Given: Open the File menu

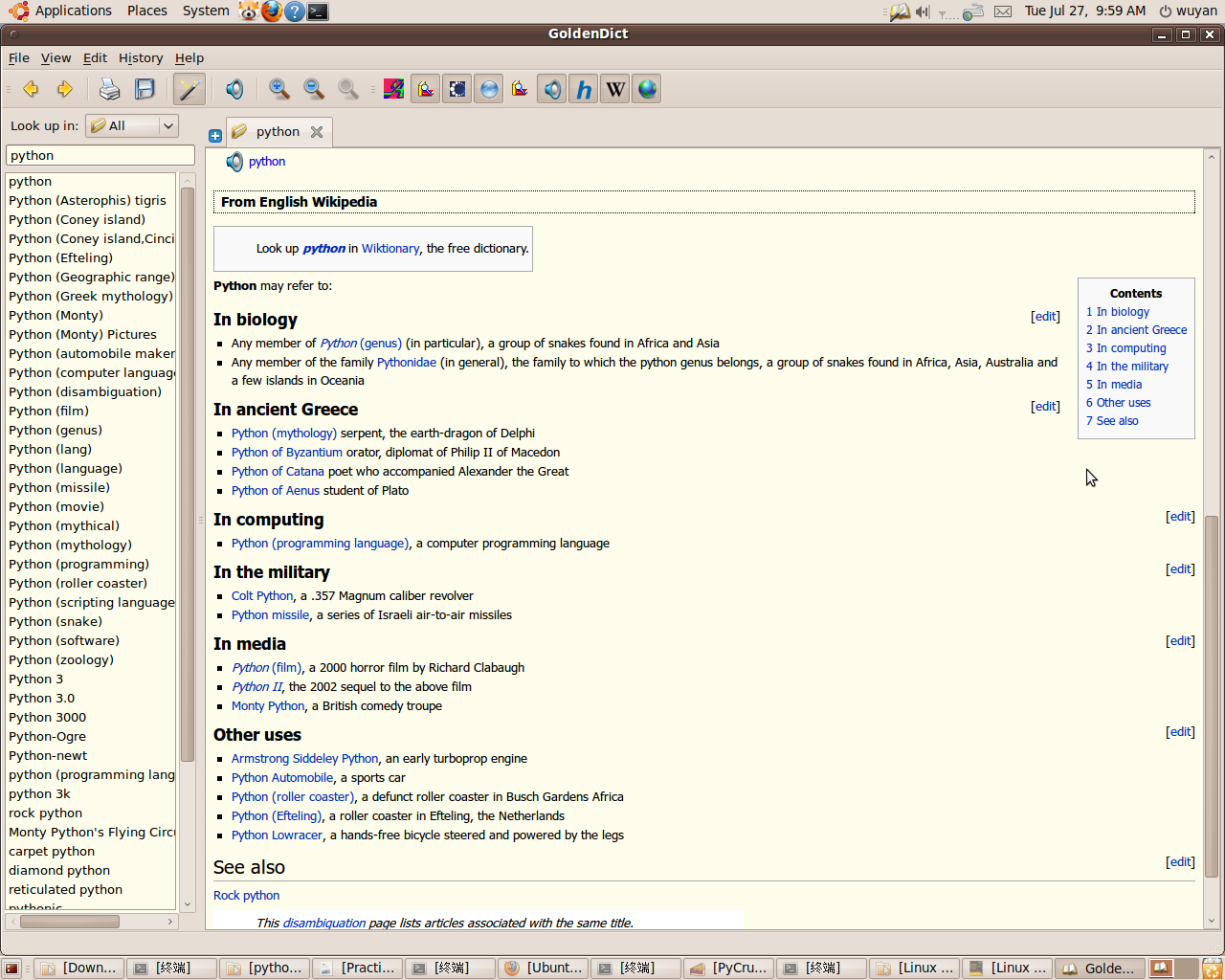Looking at the screenshot, I should 19,57.
